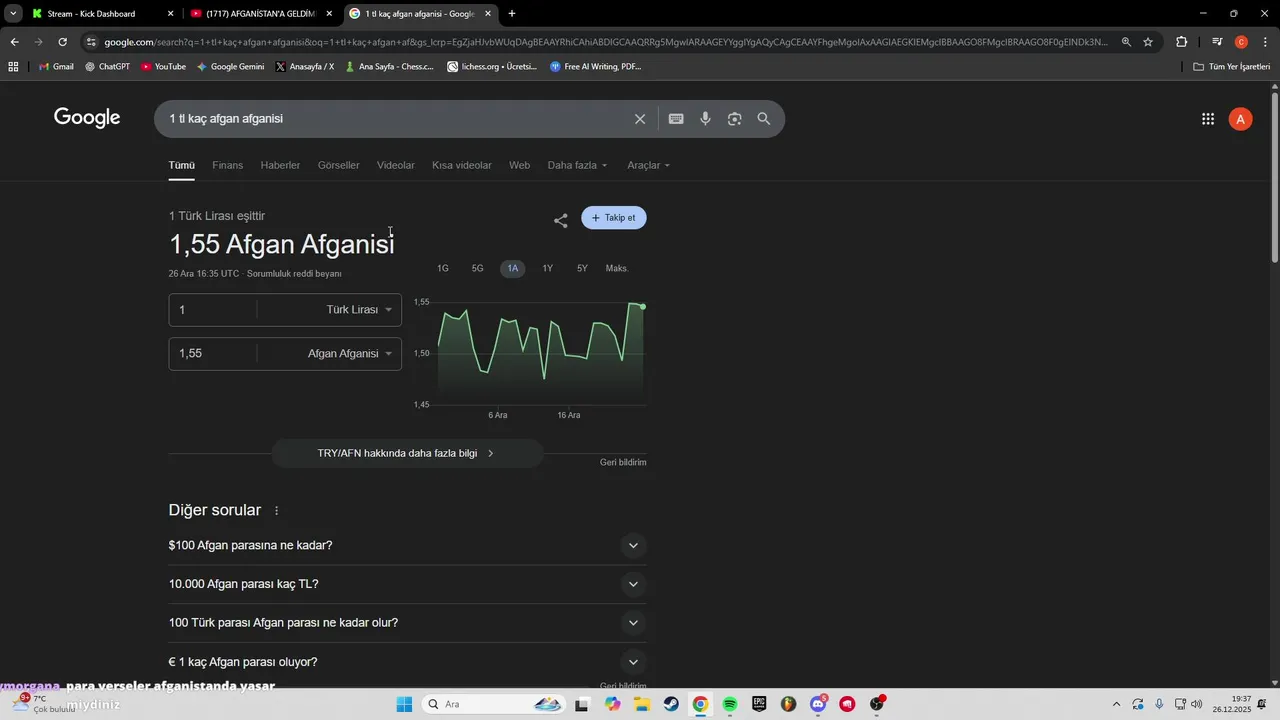Bookmark this page with the star
The image size is (1280, 720).
pos(1148,42)
